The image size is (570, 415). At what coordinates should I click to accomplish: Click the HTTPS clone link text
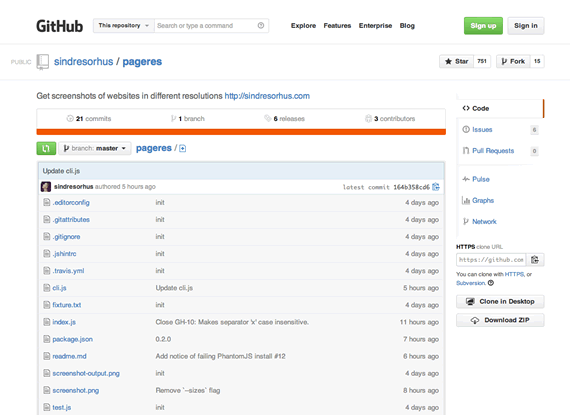click(x=514, y=274)
